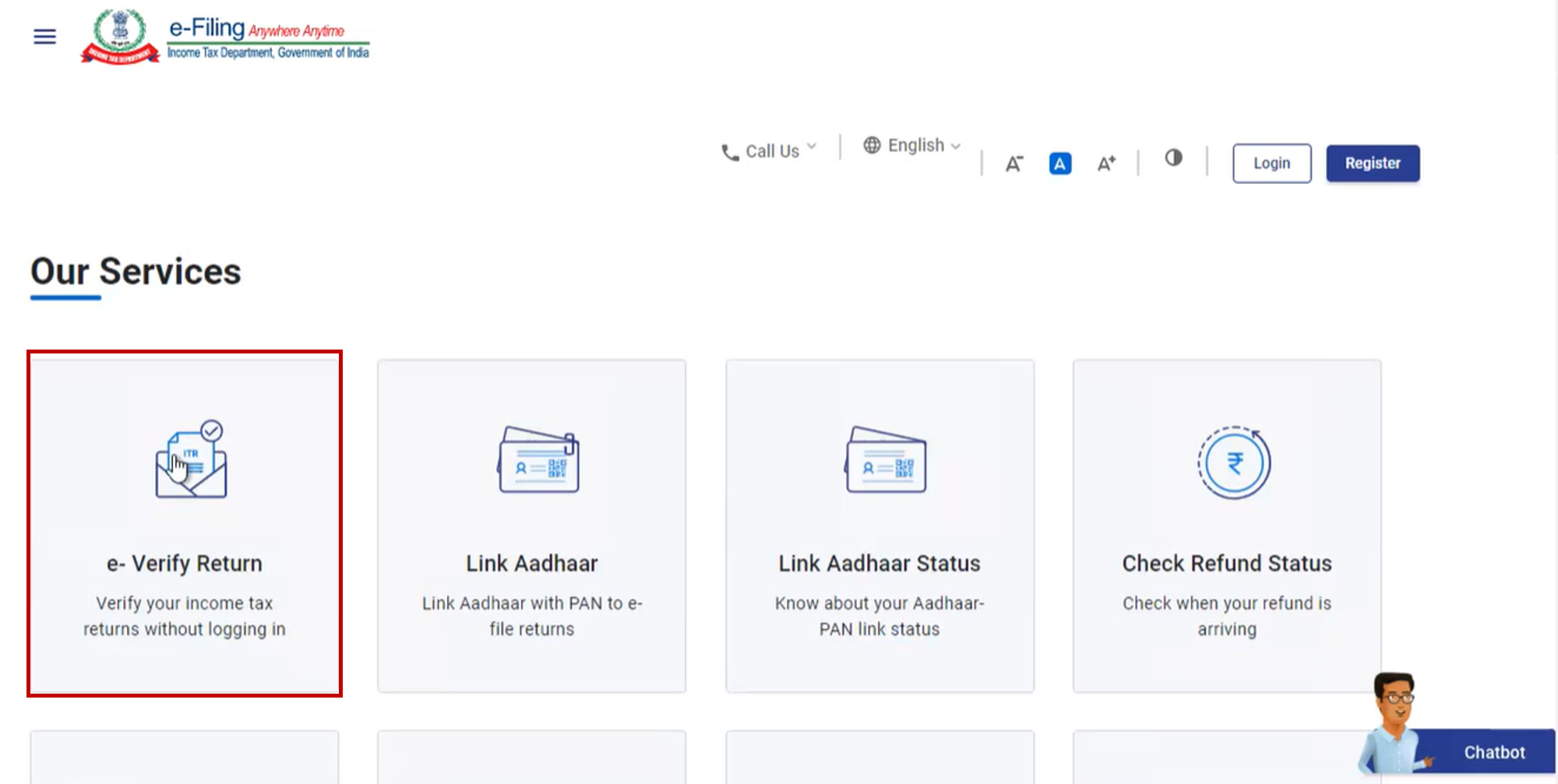
Task: Click the Register button
Action: [1373, 163]
